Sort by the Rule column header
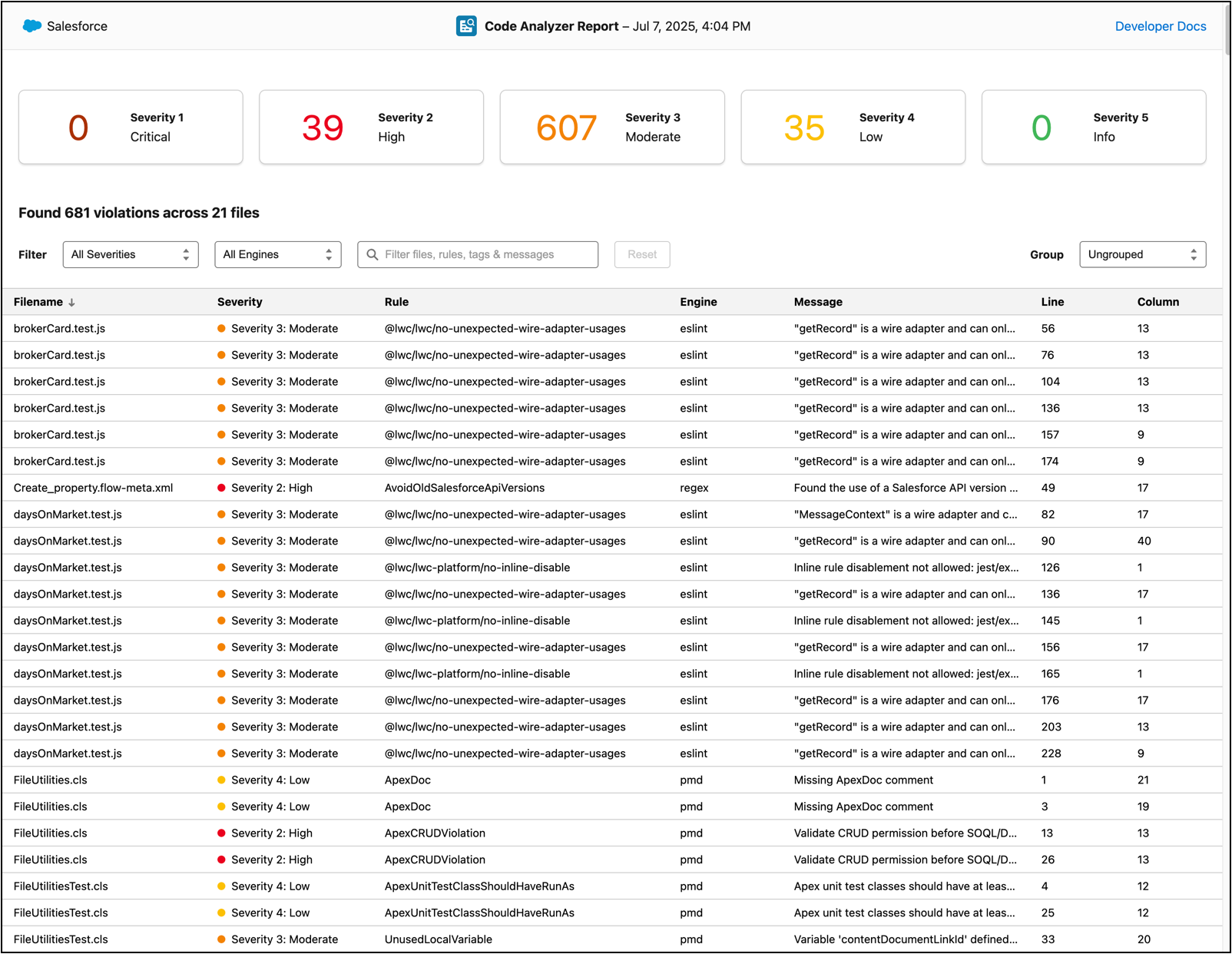 tap(396, 302)
